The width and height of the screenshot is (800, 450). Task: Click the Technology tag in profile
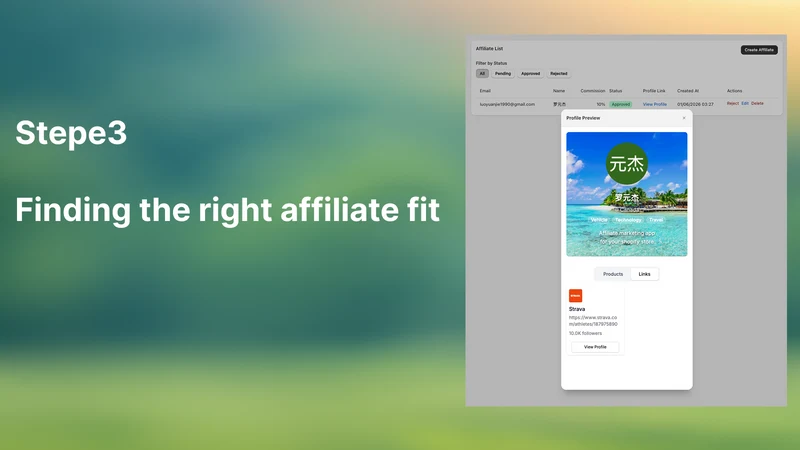[x=628, y=220]
